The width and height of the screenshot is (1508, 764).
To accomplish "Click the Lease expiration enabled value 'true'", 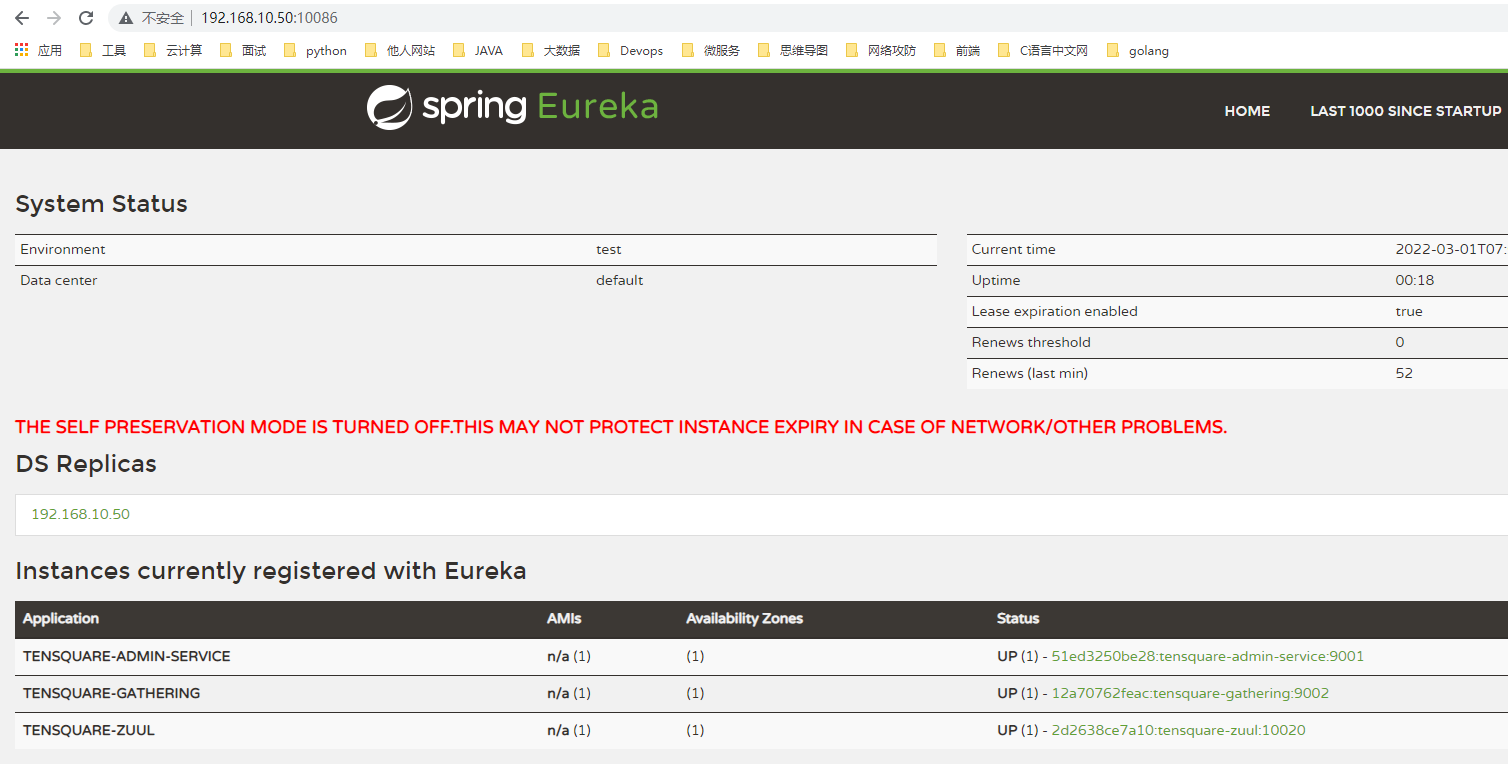I will point(1409,311).
